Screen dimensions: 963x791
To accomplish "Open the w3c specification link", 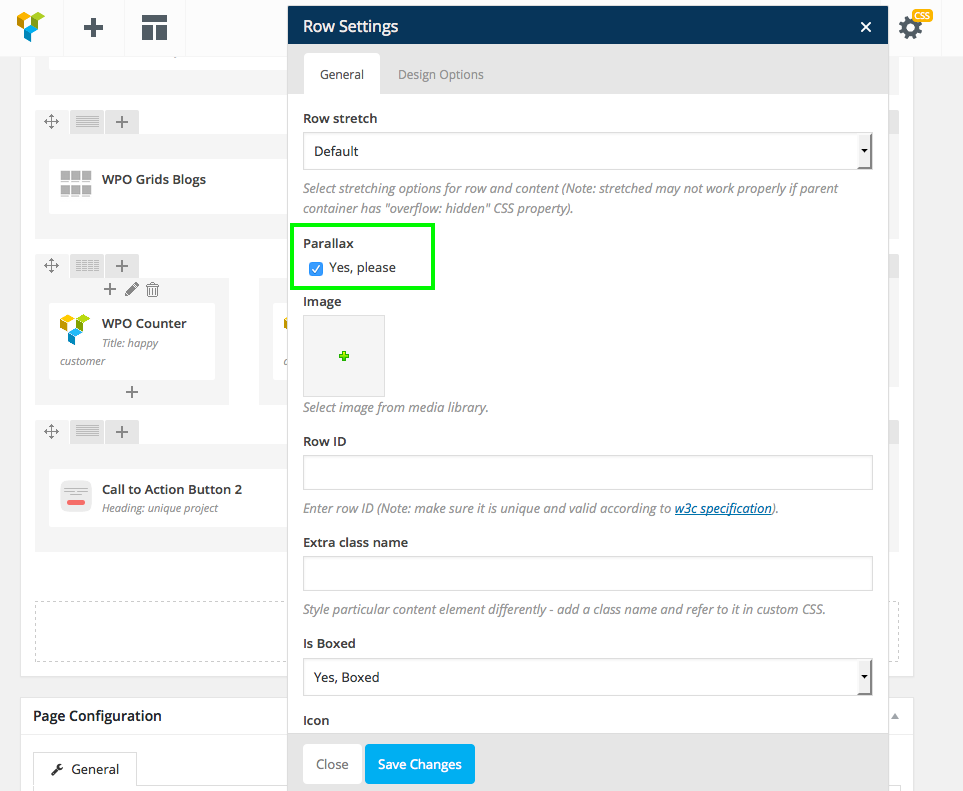I will point(723,508).
